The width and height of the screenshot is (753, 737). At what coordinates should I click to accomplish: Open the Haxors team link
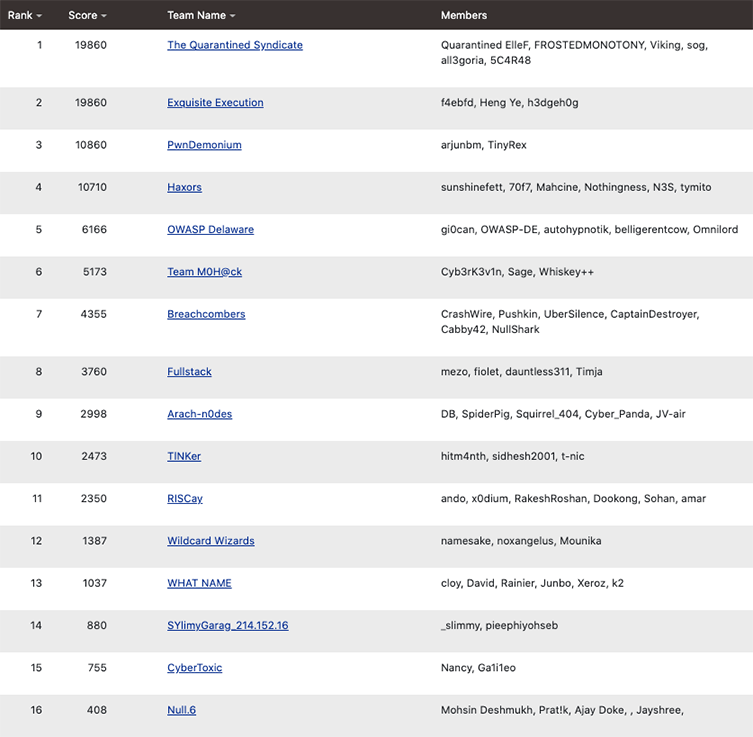coord(184,187)
